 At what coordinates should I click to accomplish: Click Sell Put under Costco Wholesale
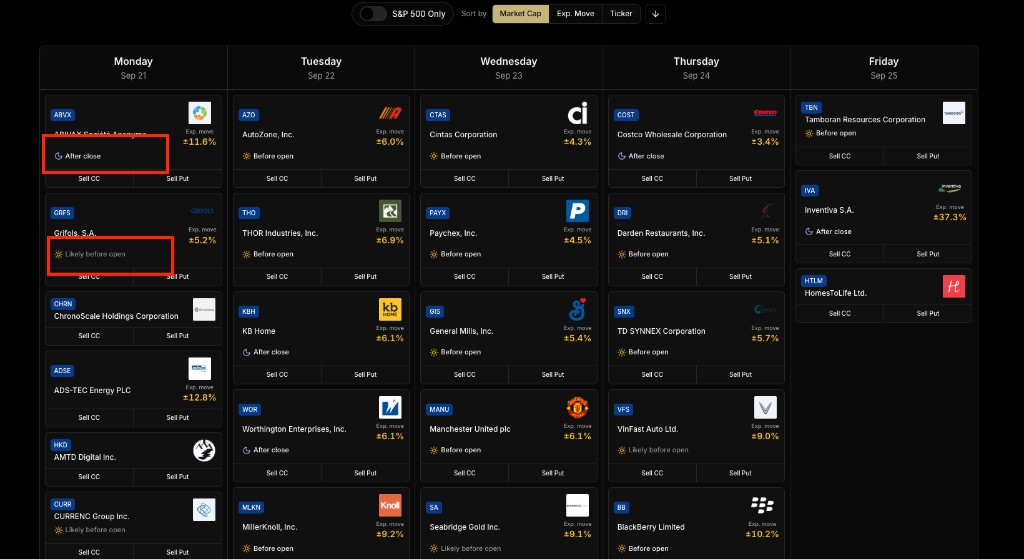pyautogui.click(x=741, y=178)
